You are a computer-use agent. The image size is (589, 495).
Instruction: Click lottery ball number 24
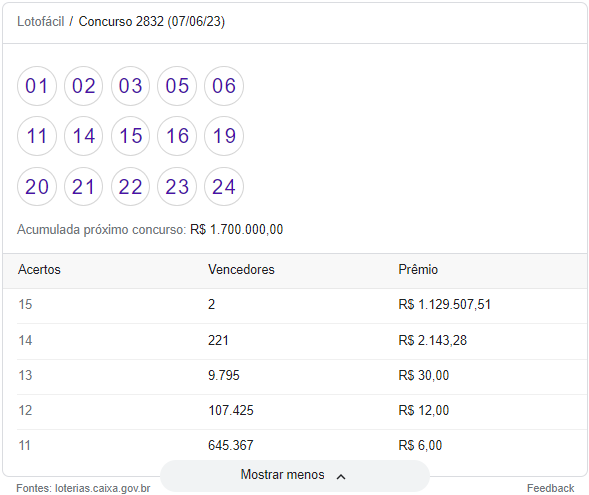224,186
